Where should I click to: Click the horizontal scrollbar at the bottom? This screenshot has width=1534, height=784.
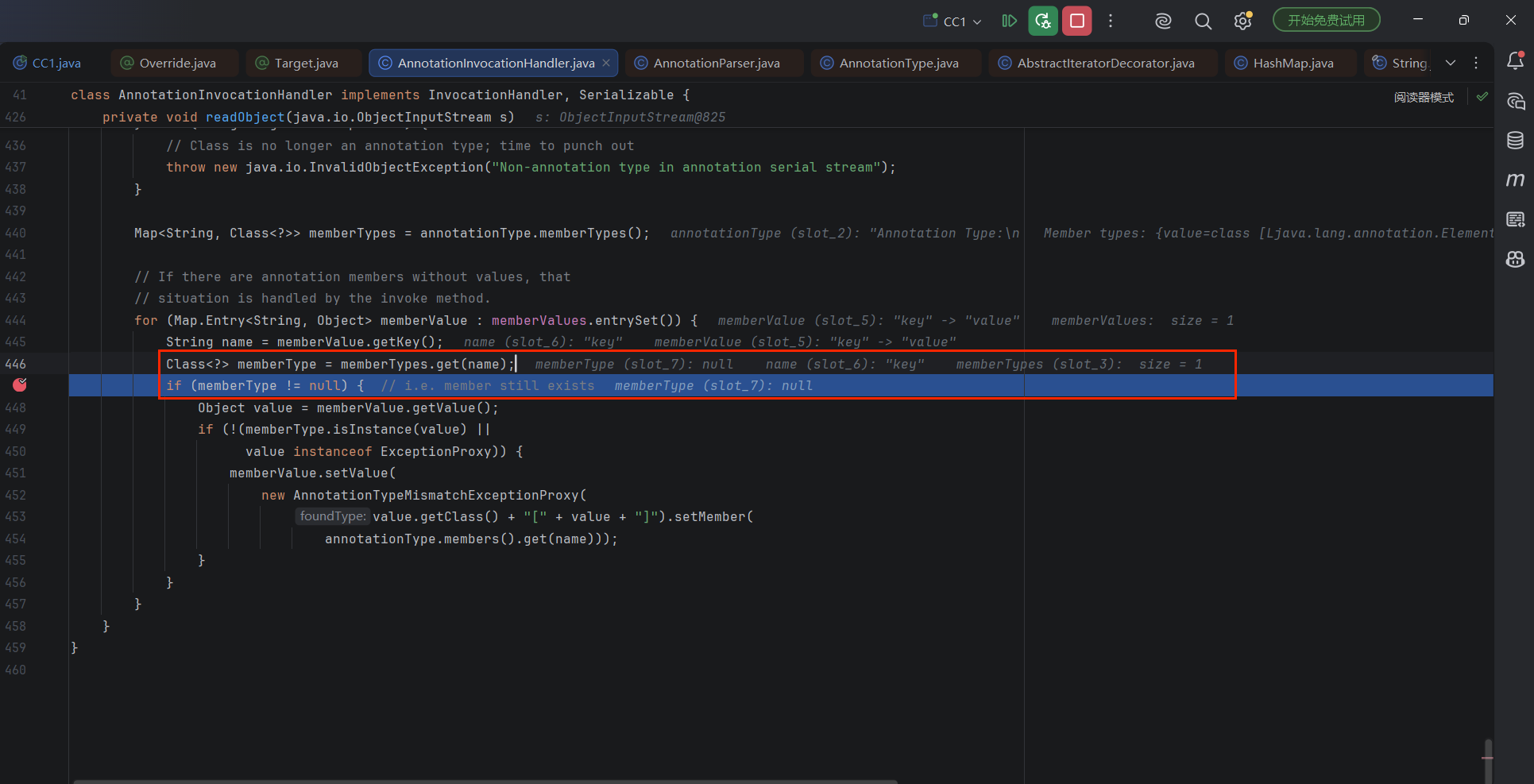[x=485, y=782]
